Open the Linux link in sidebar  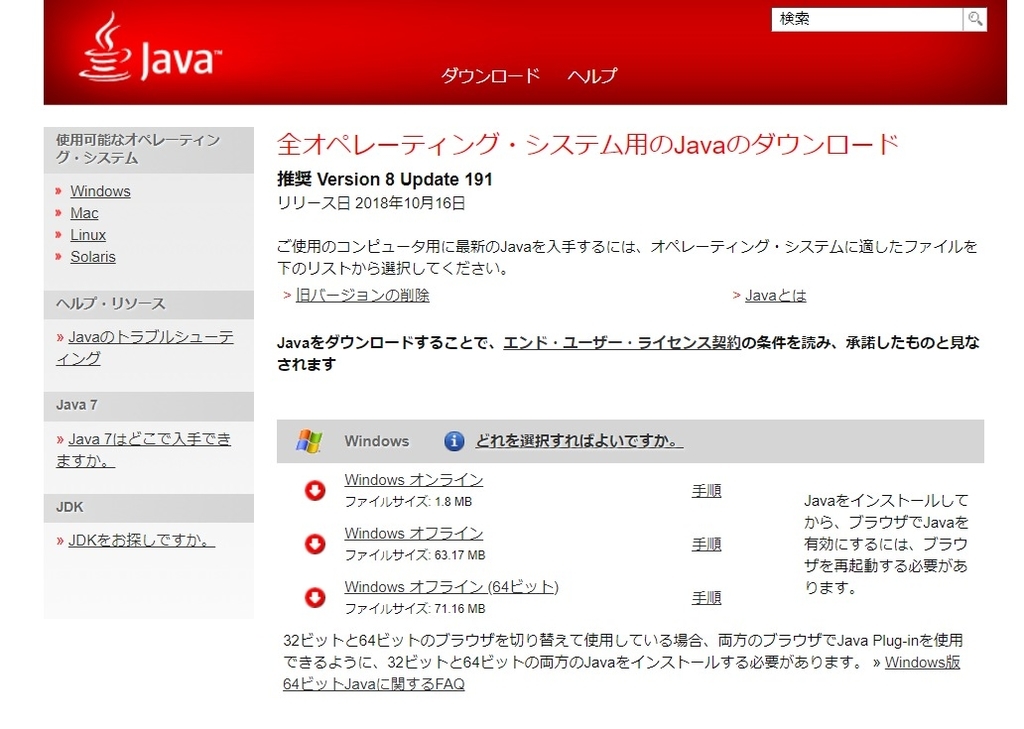88,235
